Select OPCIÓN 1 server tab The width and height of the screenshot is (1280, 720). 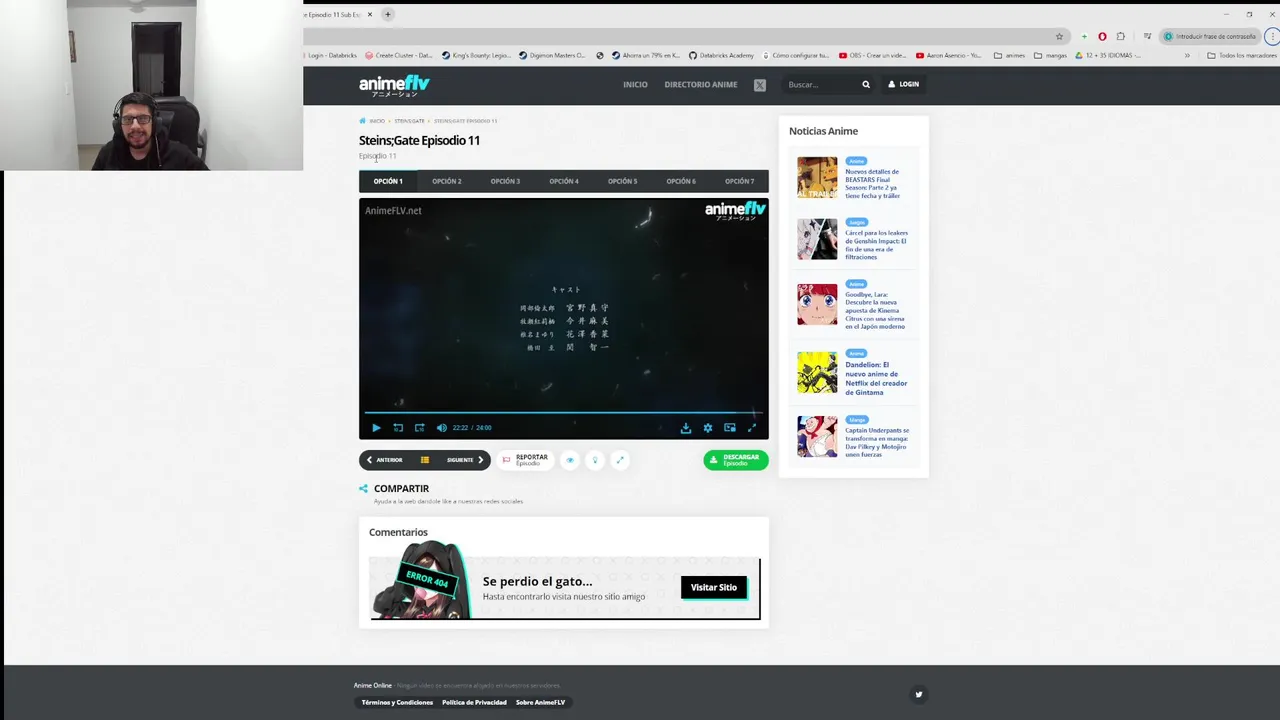coord(388,181)
